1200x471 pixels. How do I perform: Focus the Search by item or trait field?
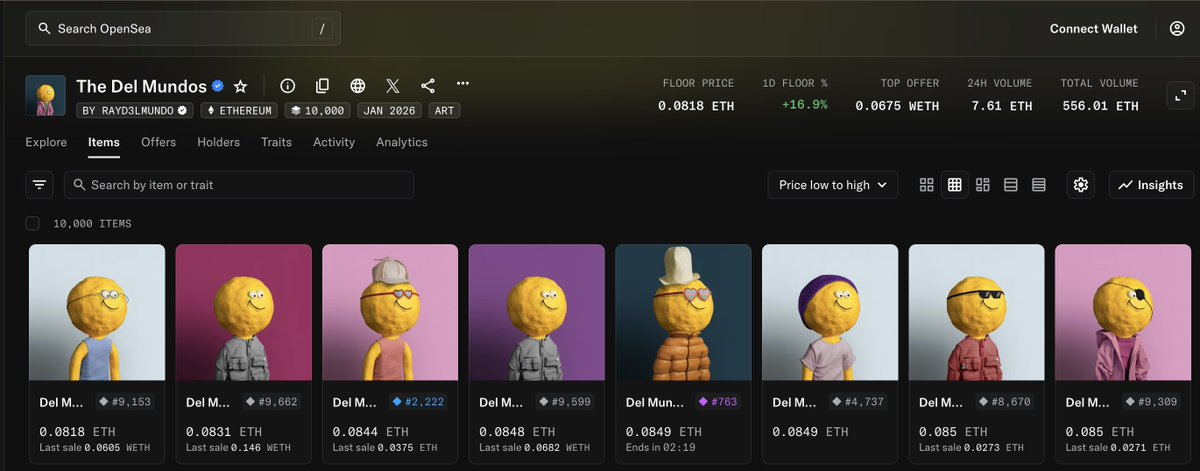239,185
